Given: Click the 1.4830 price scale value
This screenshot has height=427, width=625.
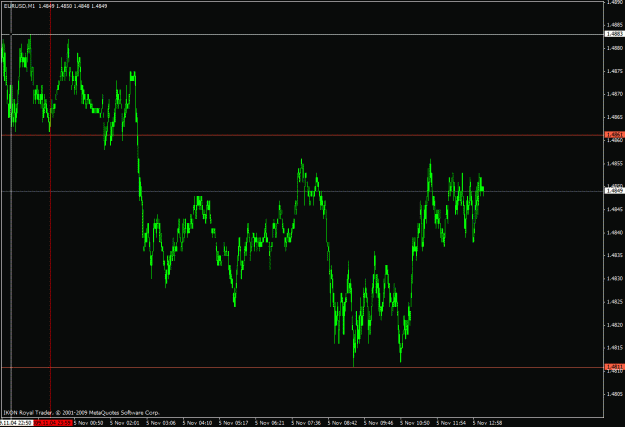Looking at the screenshot, I should coord(615,279).
